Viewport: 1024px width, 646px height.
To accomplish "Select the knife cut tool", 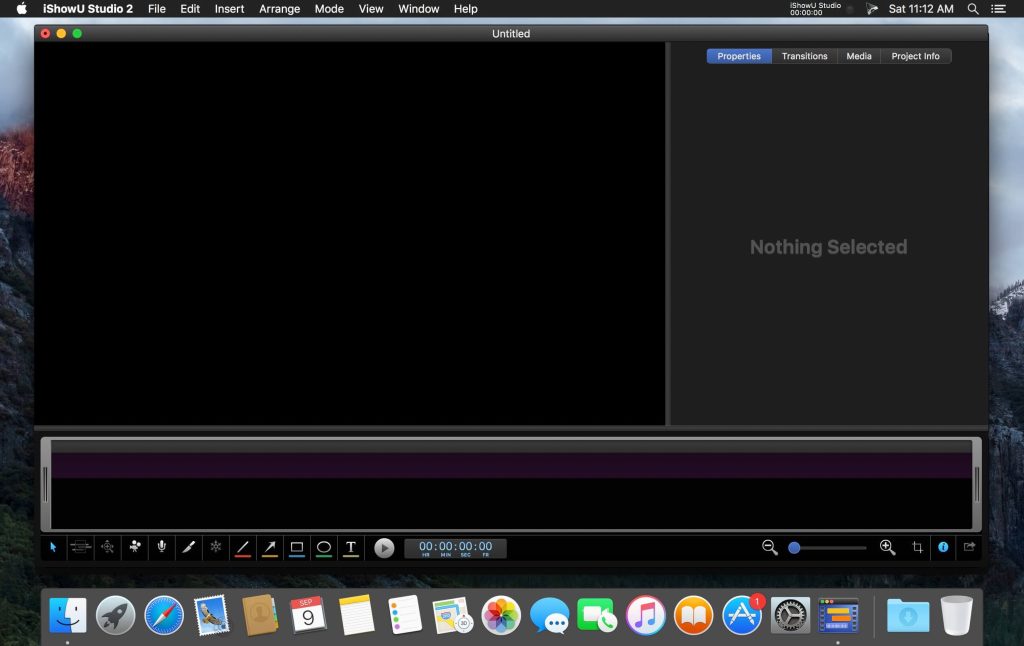I will pyautogui.click(x=188, y=547).
